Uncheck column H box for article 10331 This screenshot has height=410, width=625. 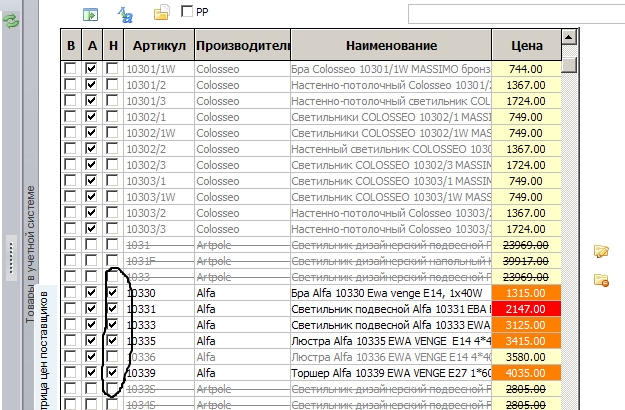click(112, 308)
